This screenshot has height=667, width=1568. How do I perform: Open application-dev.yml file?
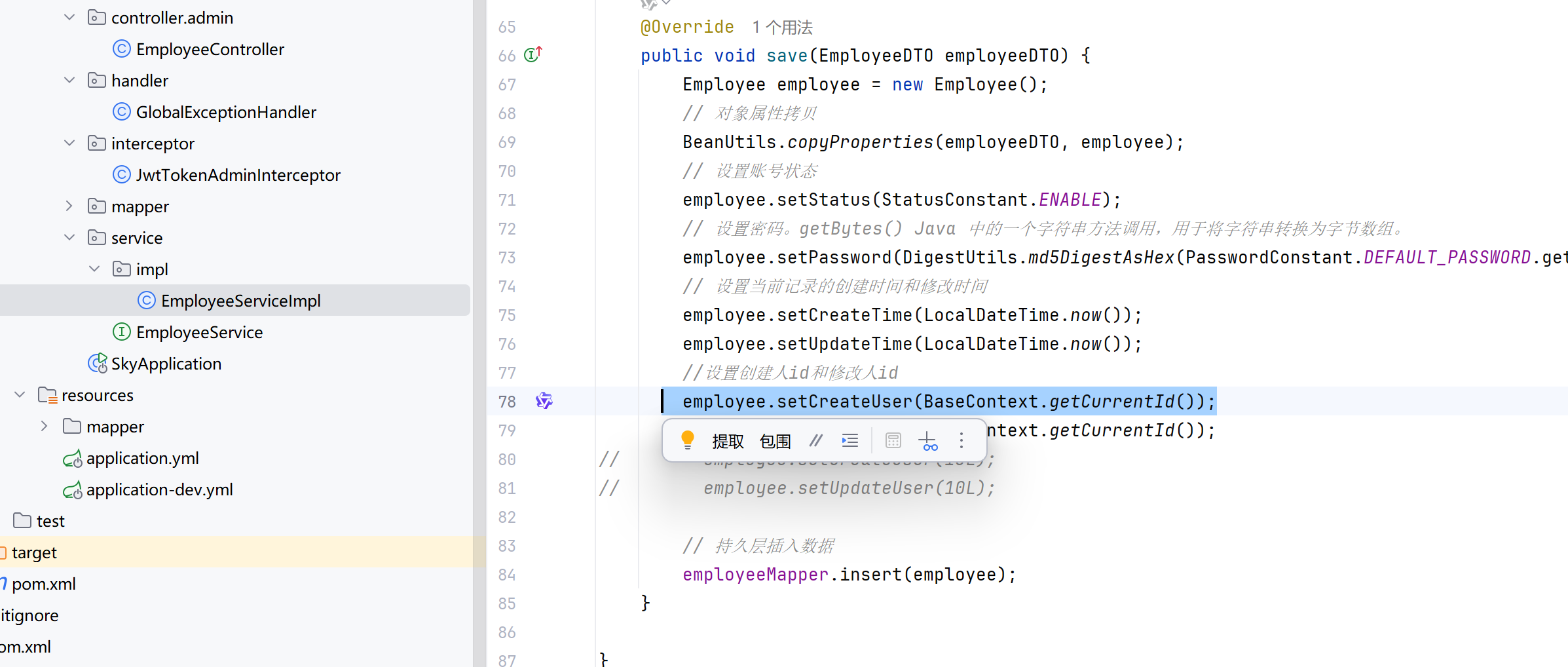click(x=159, y=489)
